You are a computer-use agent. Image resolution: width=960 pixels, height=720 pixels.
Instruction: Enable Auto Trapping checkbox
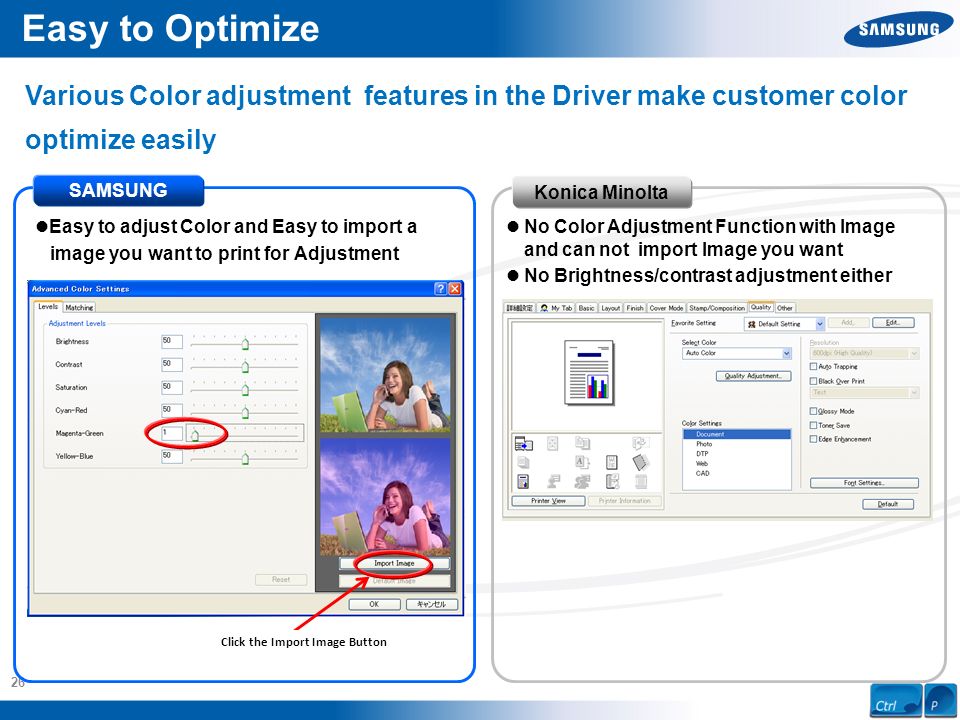tap(813, 366)
